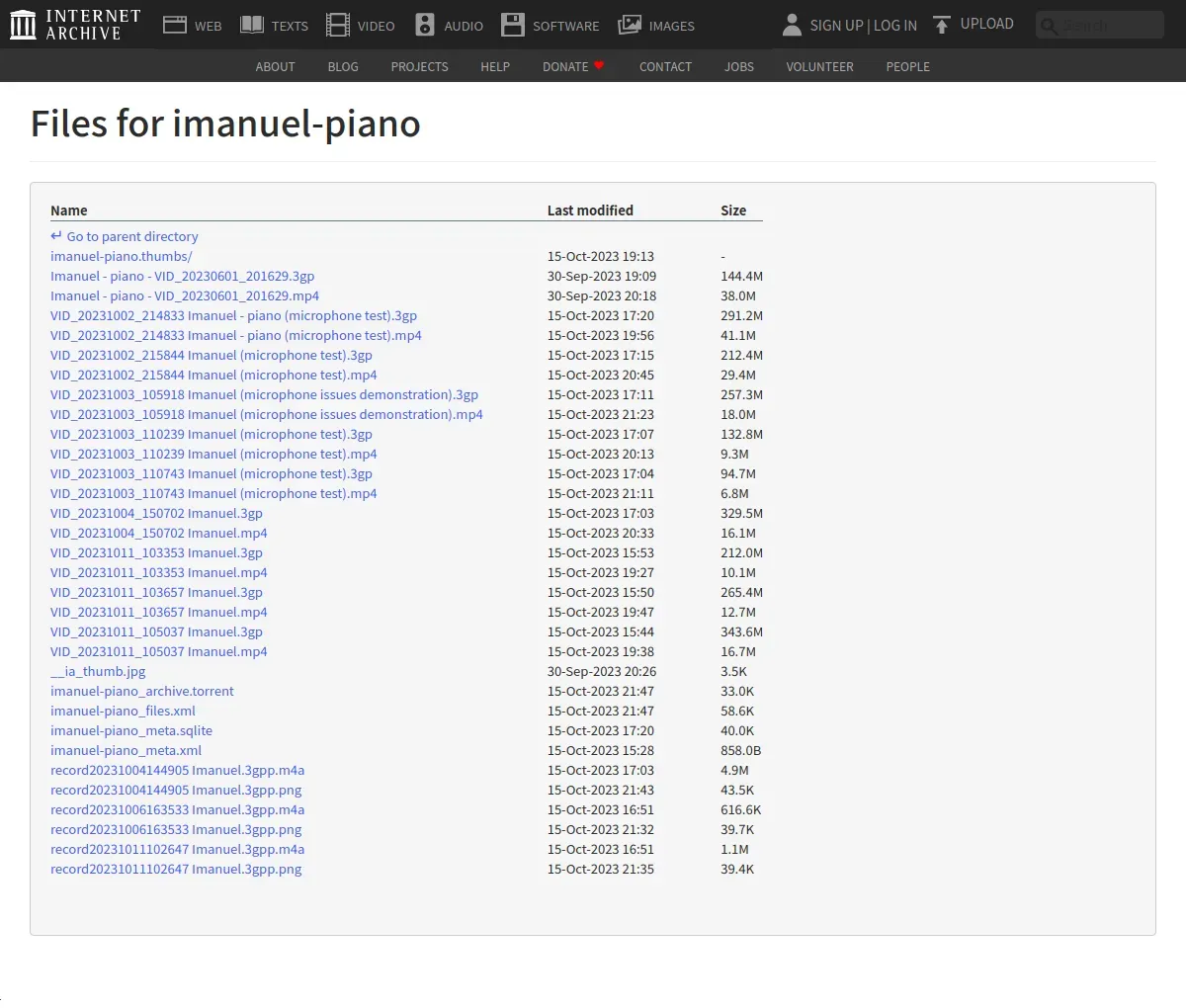This screenshot has height=1008, width=1186.
Task: Open VID_20231003_110239 microphone test .3gp
Action: [212, 434]
